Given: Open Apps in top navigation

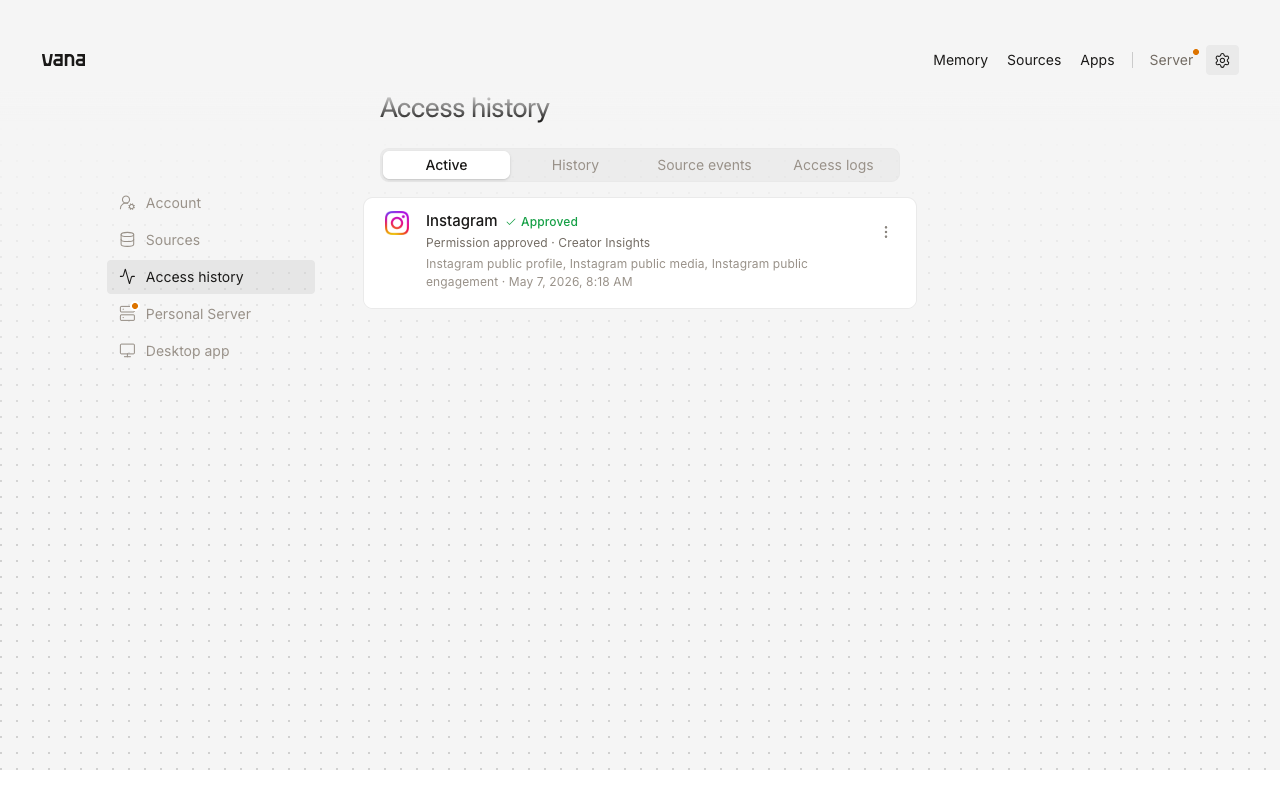Looking at the screenshot, I should [1097, 60].
